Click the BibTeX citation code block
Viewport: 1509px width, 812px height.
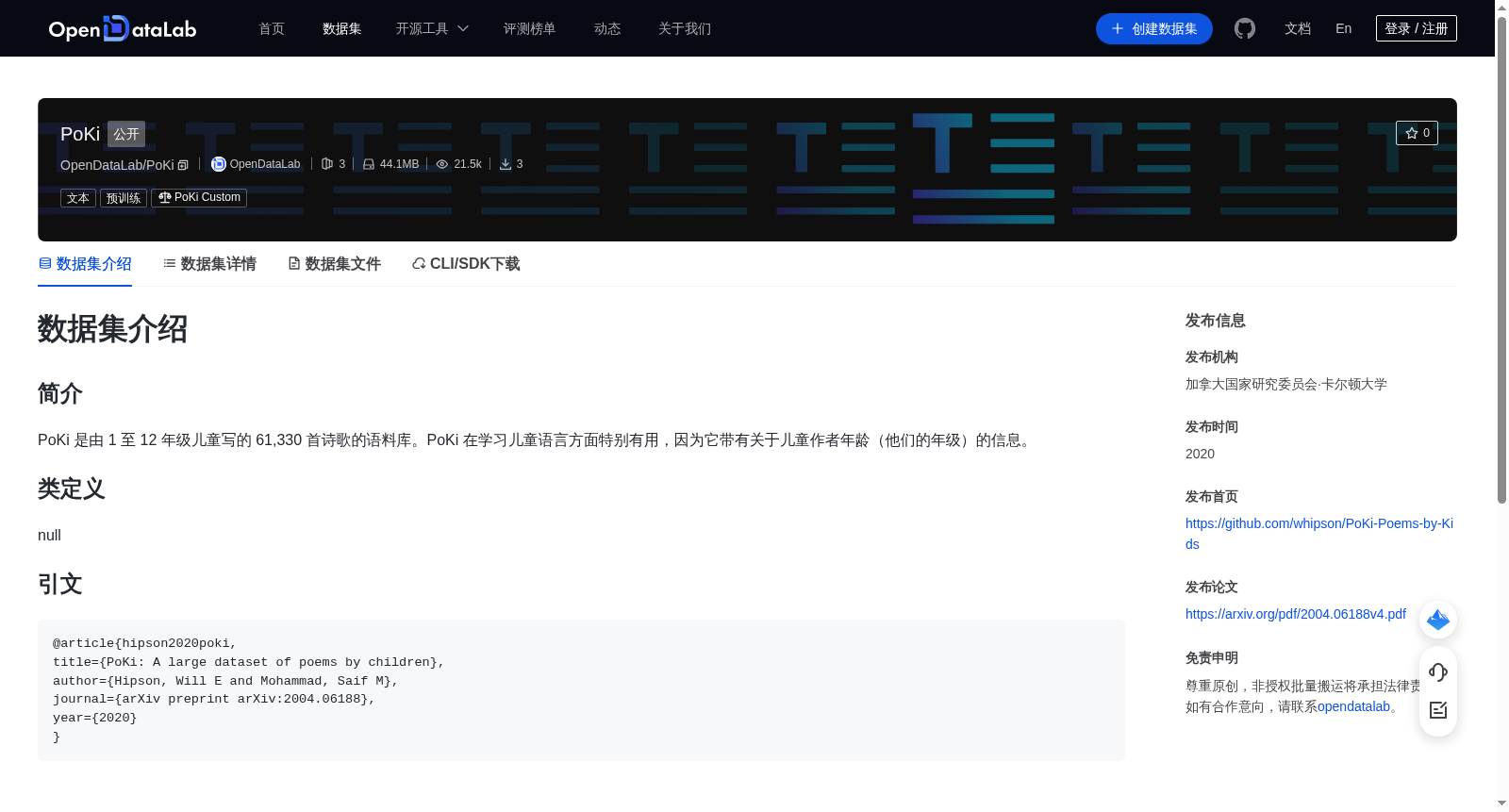click(x=581, y=690)
